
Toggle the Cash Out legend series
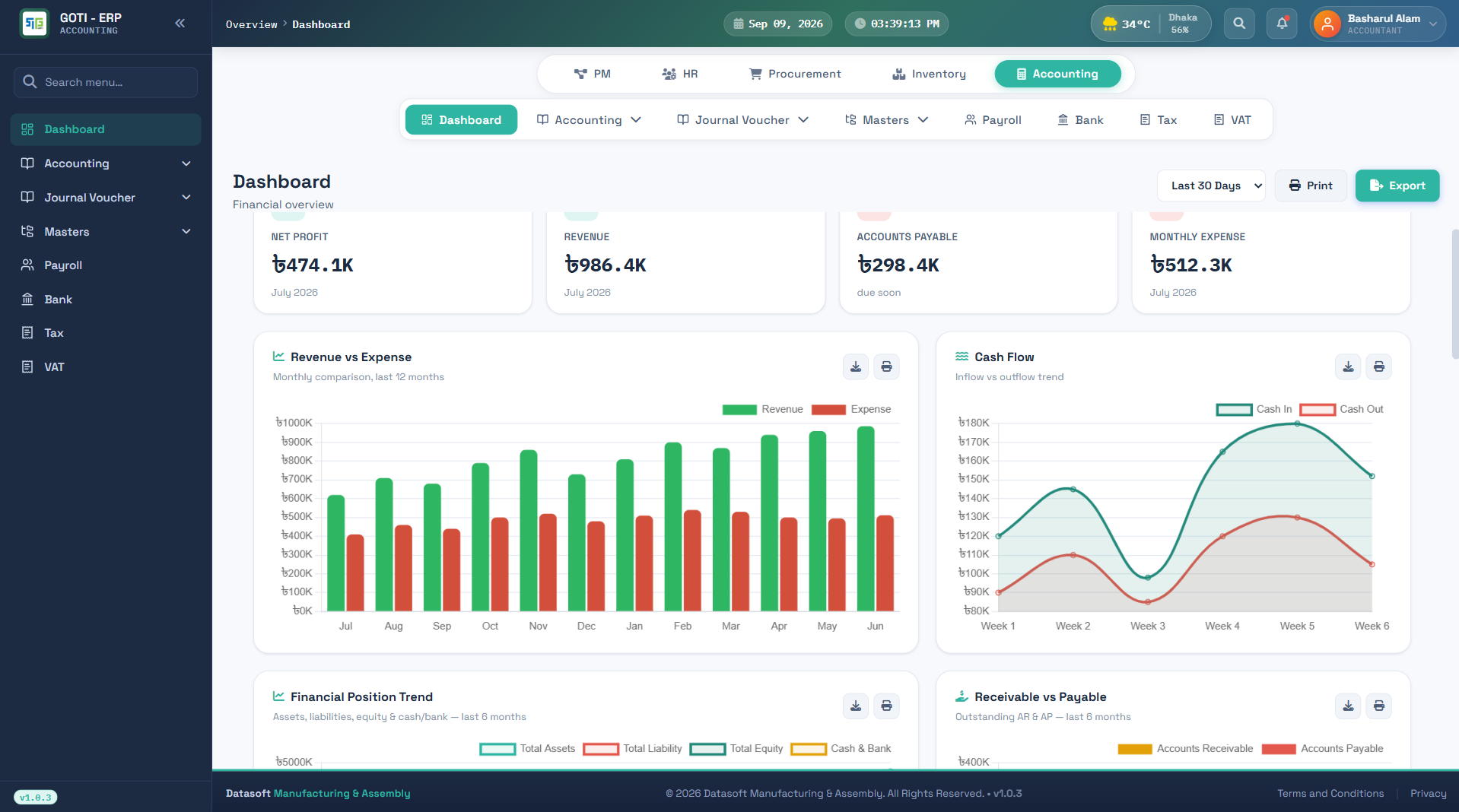[1342, 409]
